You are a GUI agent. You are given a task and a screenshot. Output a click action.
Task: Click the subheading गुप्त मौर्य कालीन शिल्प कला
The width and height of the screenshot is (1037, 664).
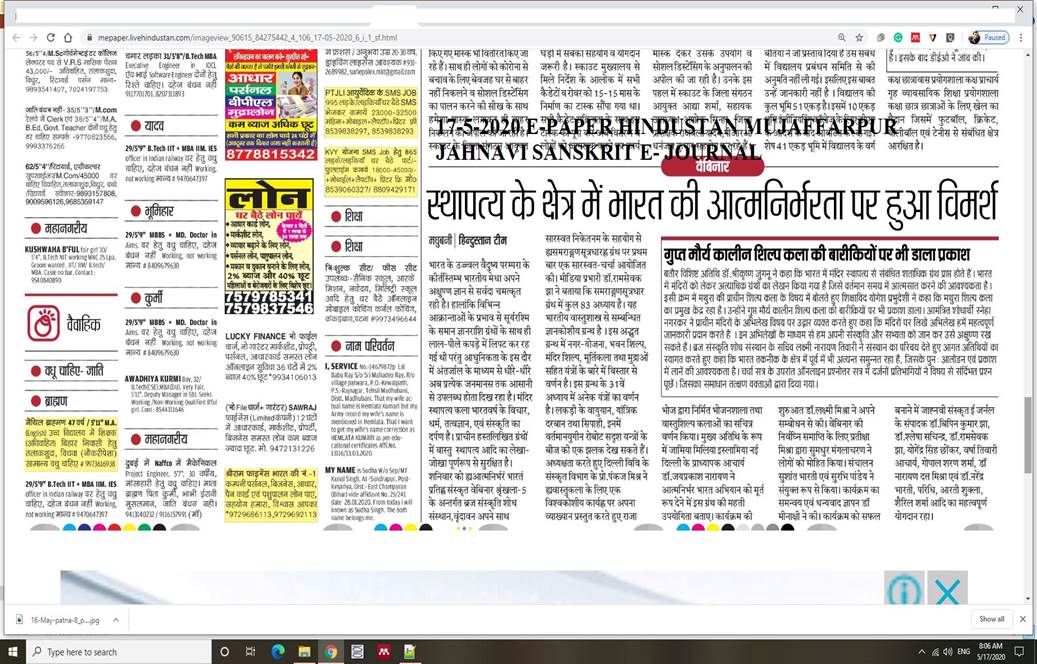coord(816,255)
